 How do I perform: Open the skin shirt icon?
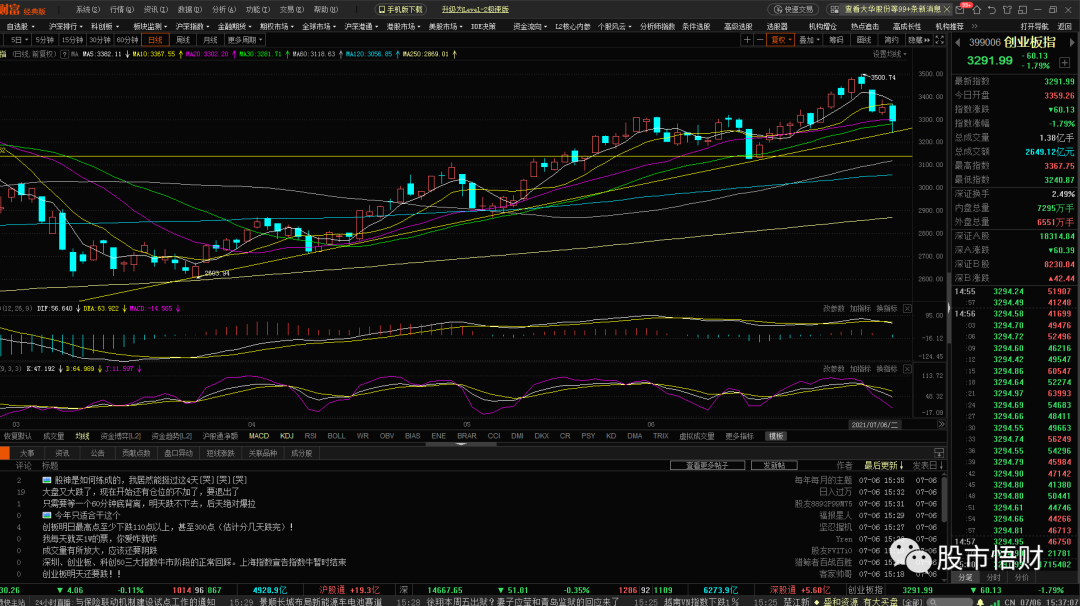[1007, 10]
